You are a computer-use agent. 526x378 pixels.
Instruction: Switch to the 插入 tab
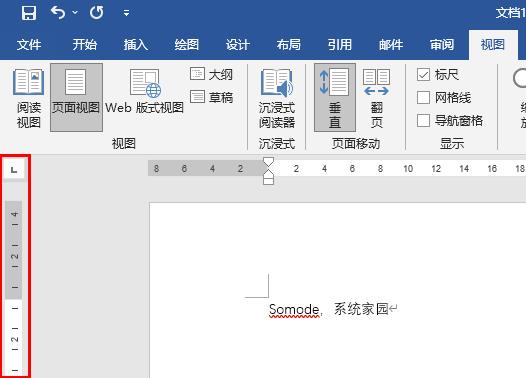pyautogui.click(x=136, y=44)
